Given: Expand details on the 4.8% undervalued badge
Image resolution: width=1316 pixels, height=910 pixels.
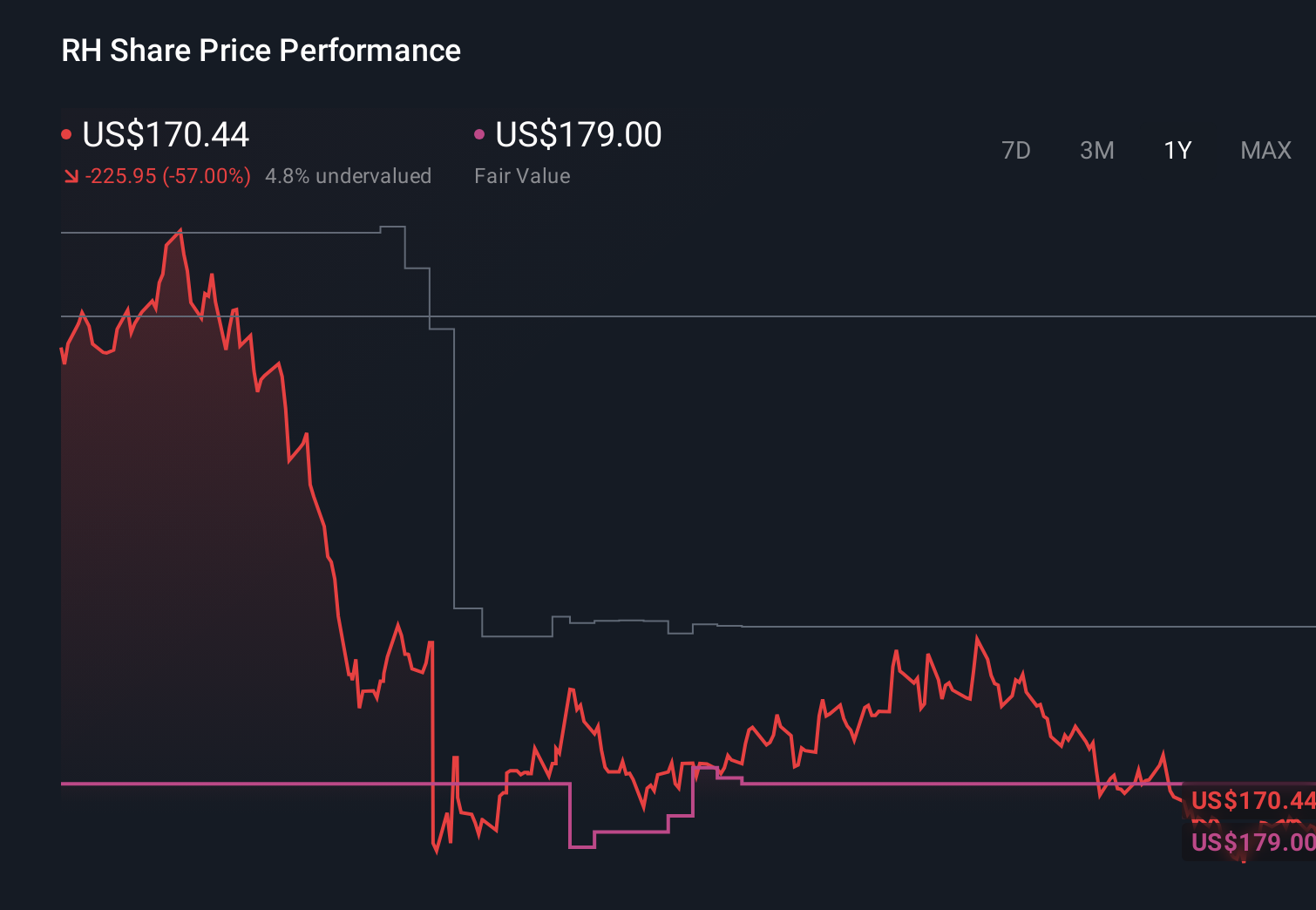Looking at the screenshot, I should point(349,175).
